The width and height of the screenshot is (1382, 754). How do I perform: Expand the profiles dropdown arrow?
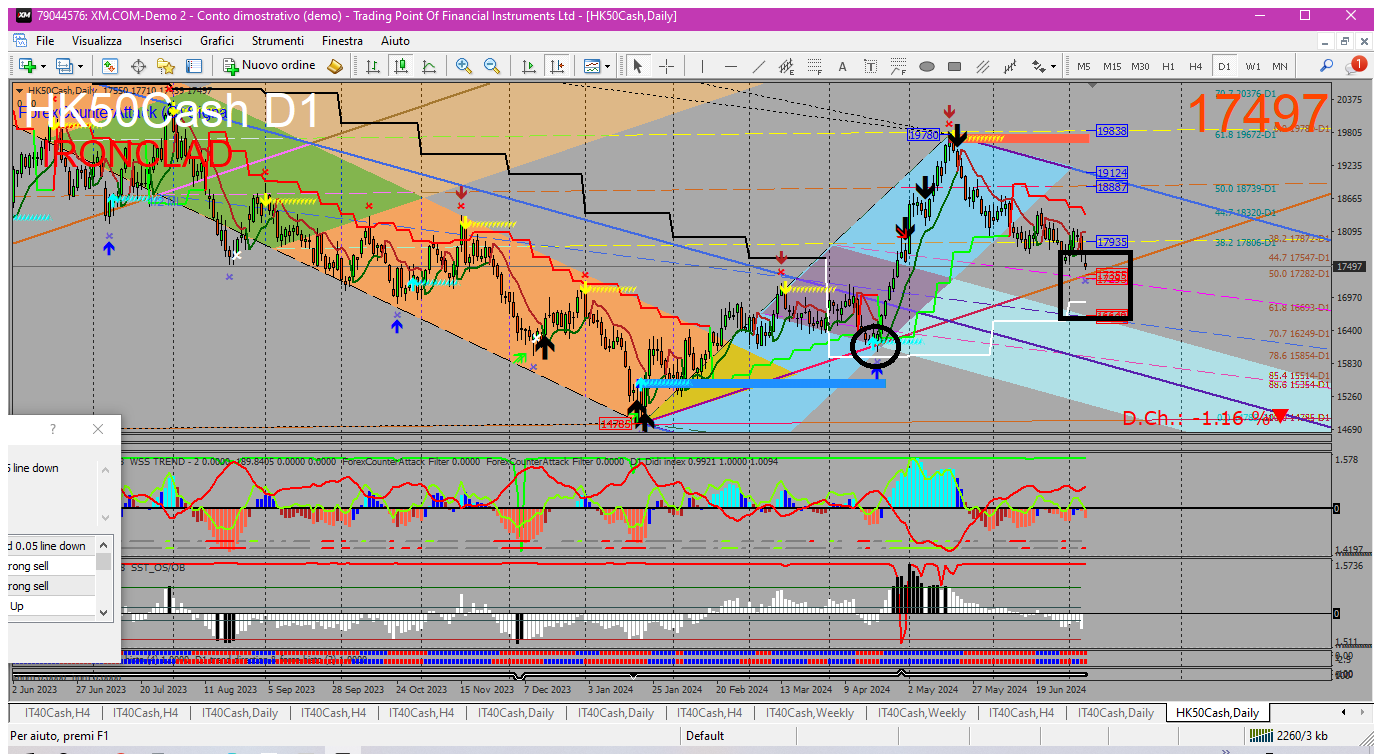pos(80,67)
